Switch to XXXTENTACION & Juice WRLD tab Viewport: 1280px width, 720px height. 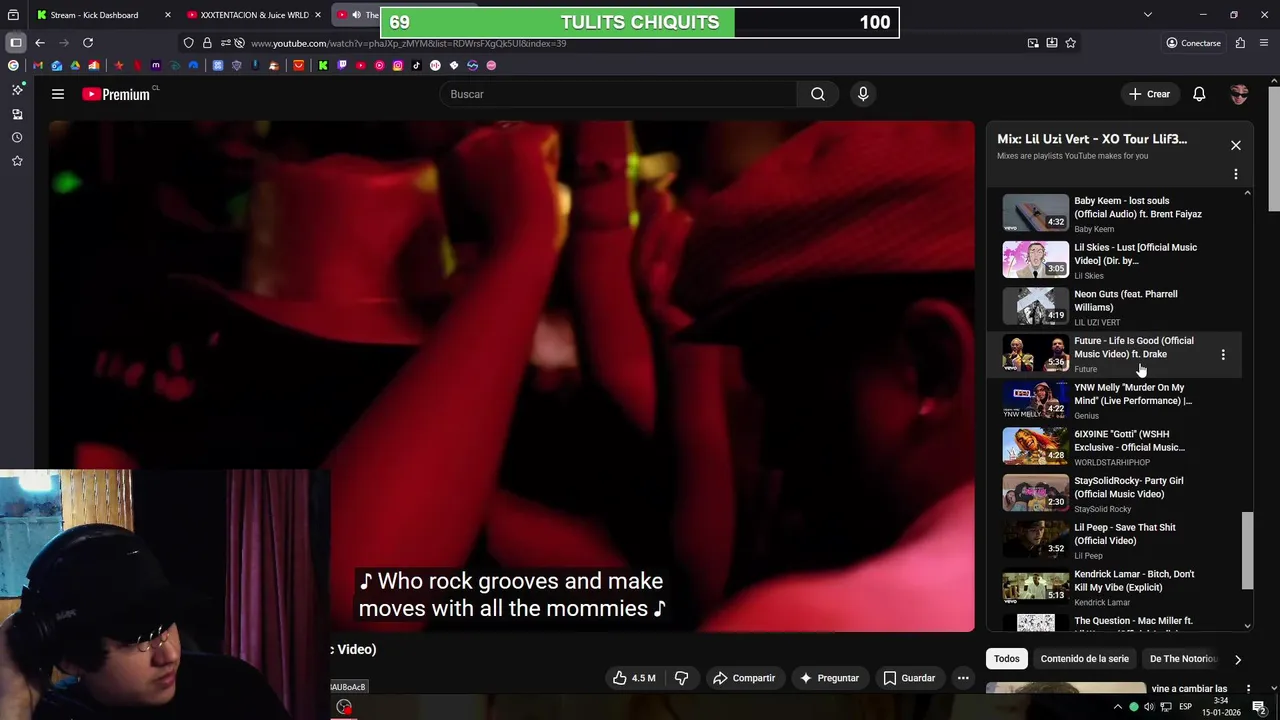pos(254,15)
